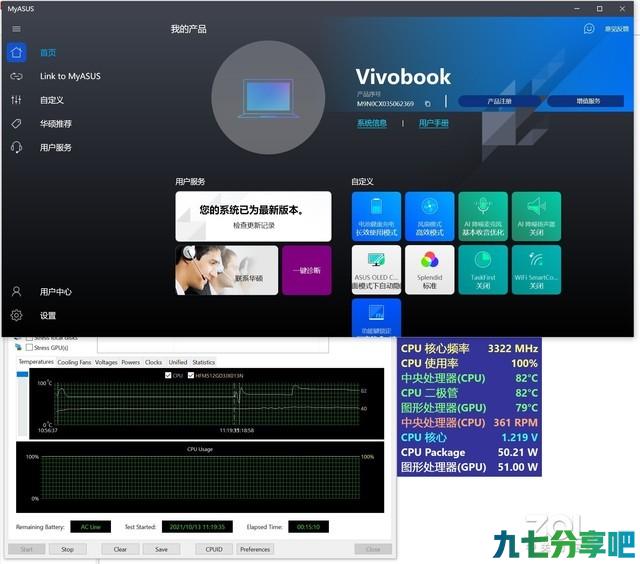Image resolution: width=640 pixels, height=564 pixels.
Task: Open the battery charging 长效使用模式 tile
Action: [376, 216]
